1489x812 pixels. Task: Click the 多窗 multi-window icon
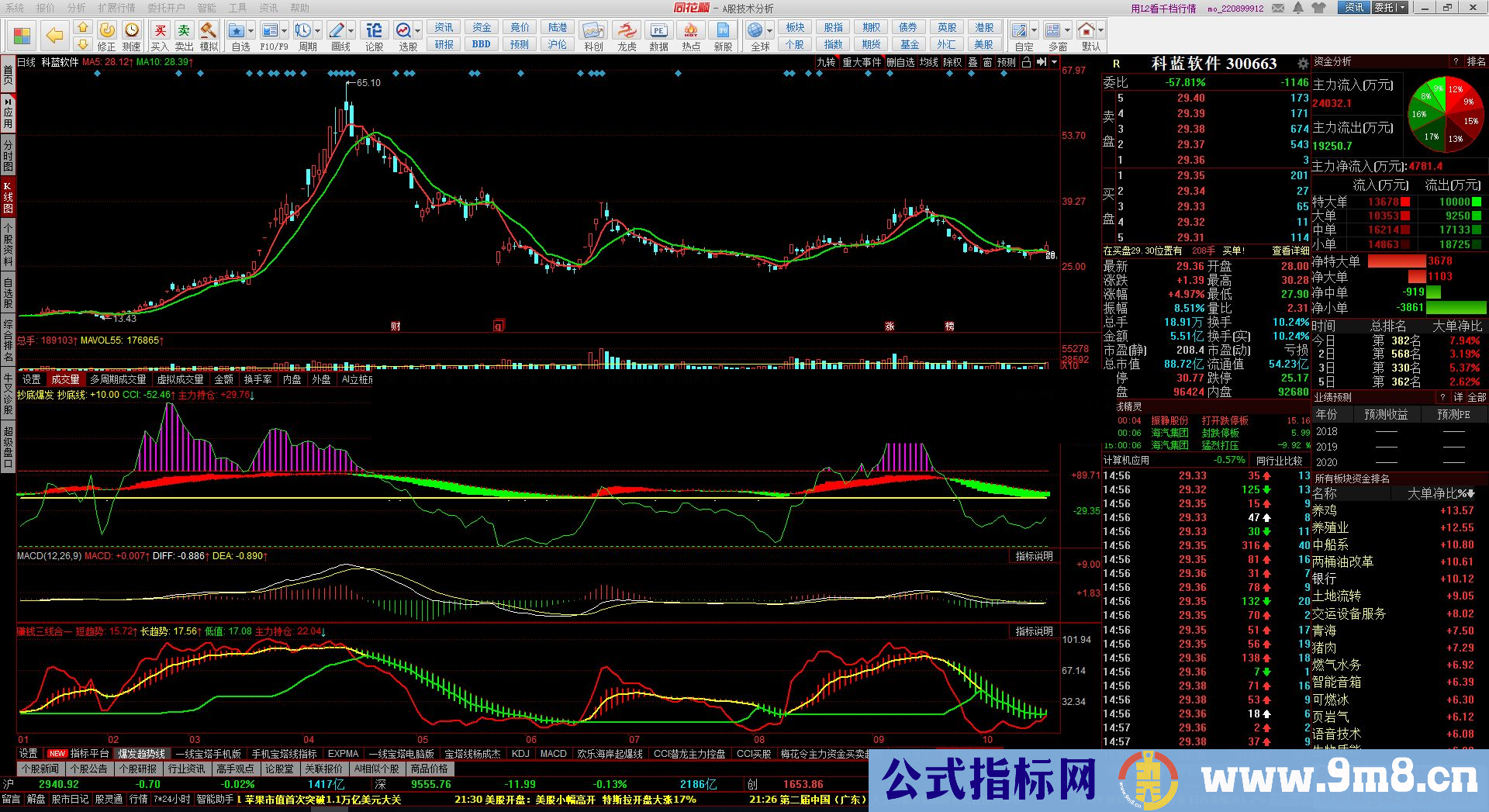(x=1052, y=30)
